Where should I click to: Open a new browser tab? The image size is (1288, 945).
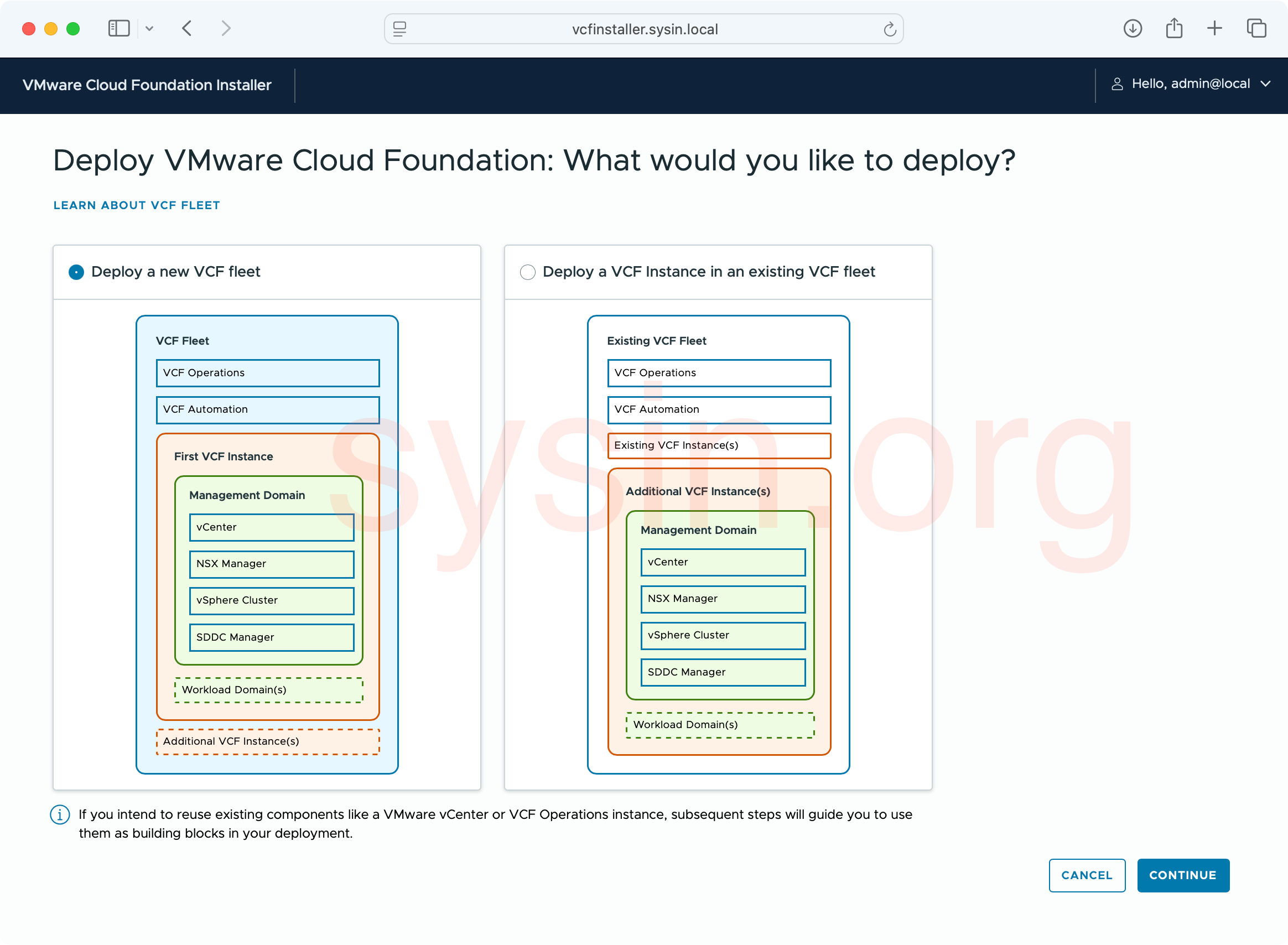point(1214,28)
